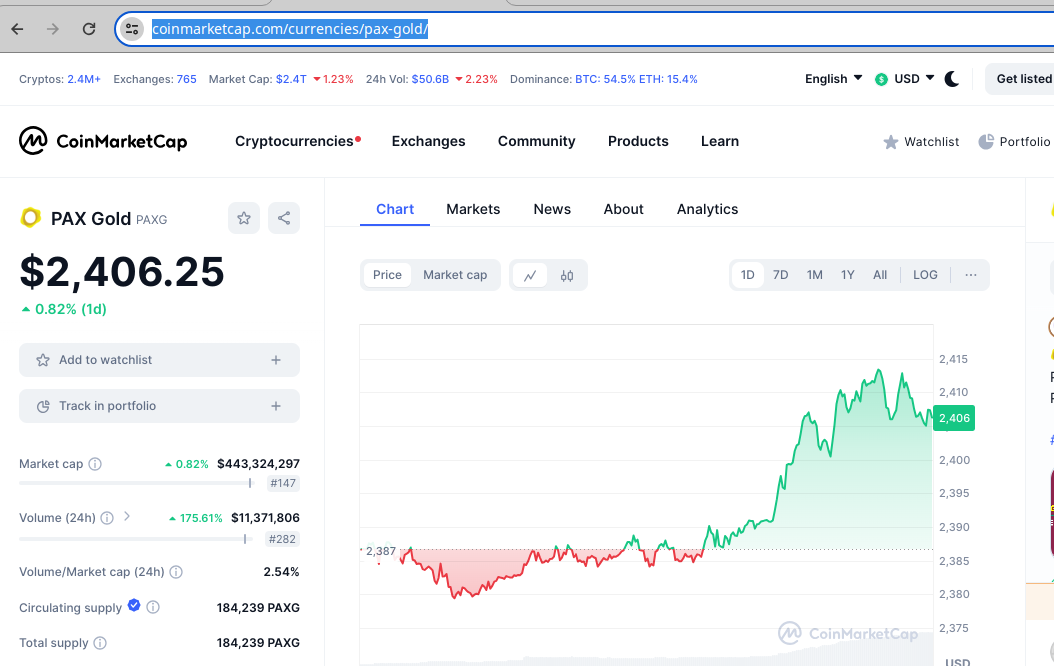Open the site information icon in the address bar
The width and height of the screenshot is (1054, 666).
132,29
